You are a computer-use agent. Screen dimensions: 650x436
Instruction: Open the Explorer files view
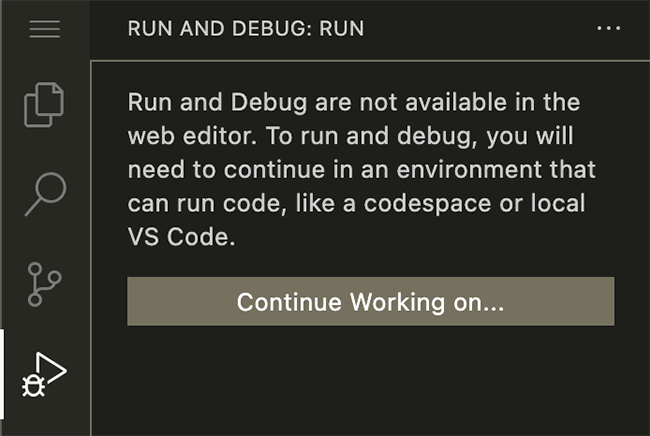[44, 104]
